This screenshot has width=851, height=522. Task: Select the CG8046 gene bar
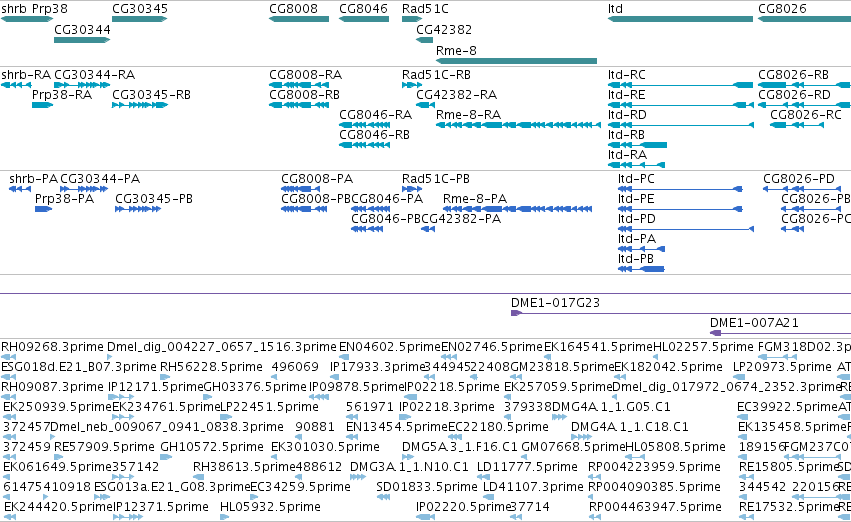pos(364,19)
